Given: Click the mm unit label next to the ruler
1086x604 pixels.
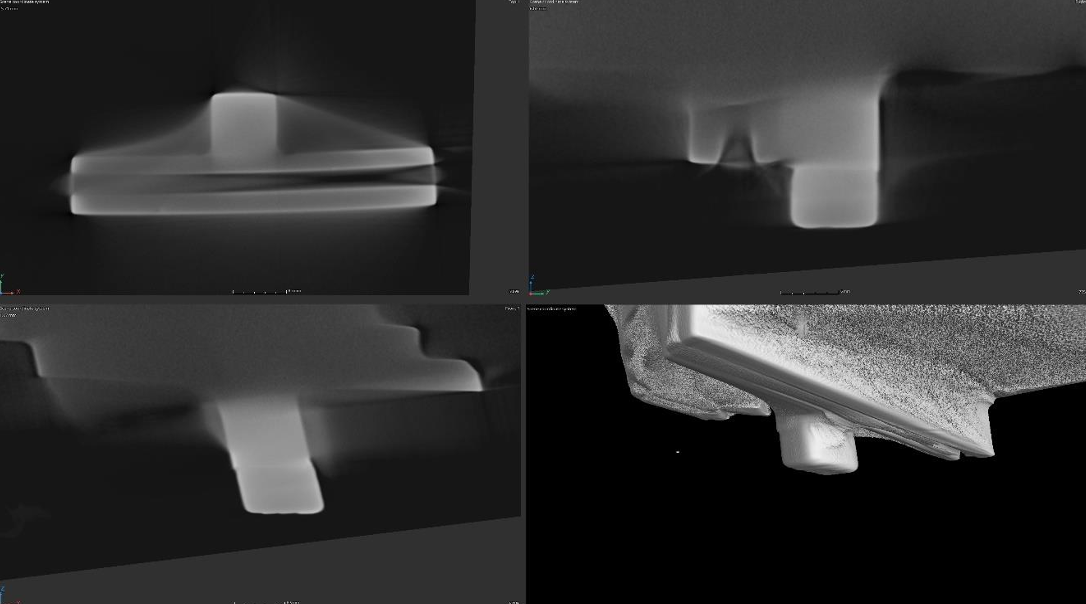Looking at the screenshot, I should [x=297, y=290].
